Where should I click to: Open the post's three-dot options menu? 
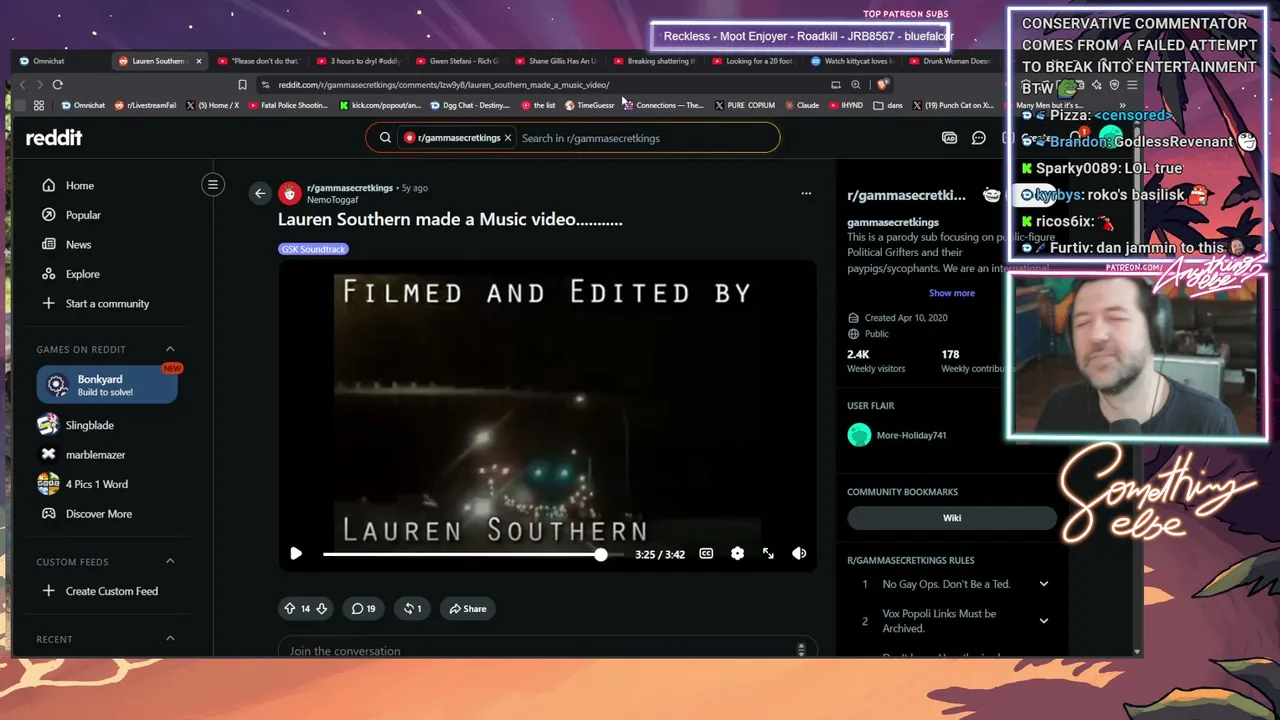[806, 193]
